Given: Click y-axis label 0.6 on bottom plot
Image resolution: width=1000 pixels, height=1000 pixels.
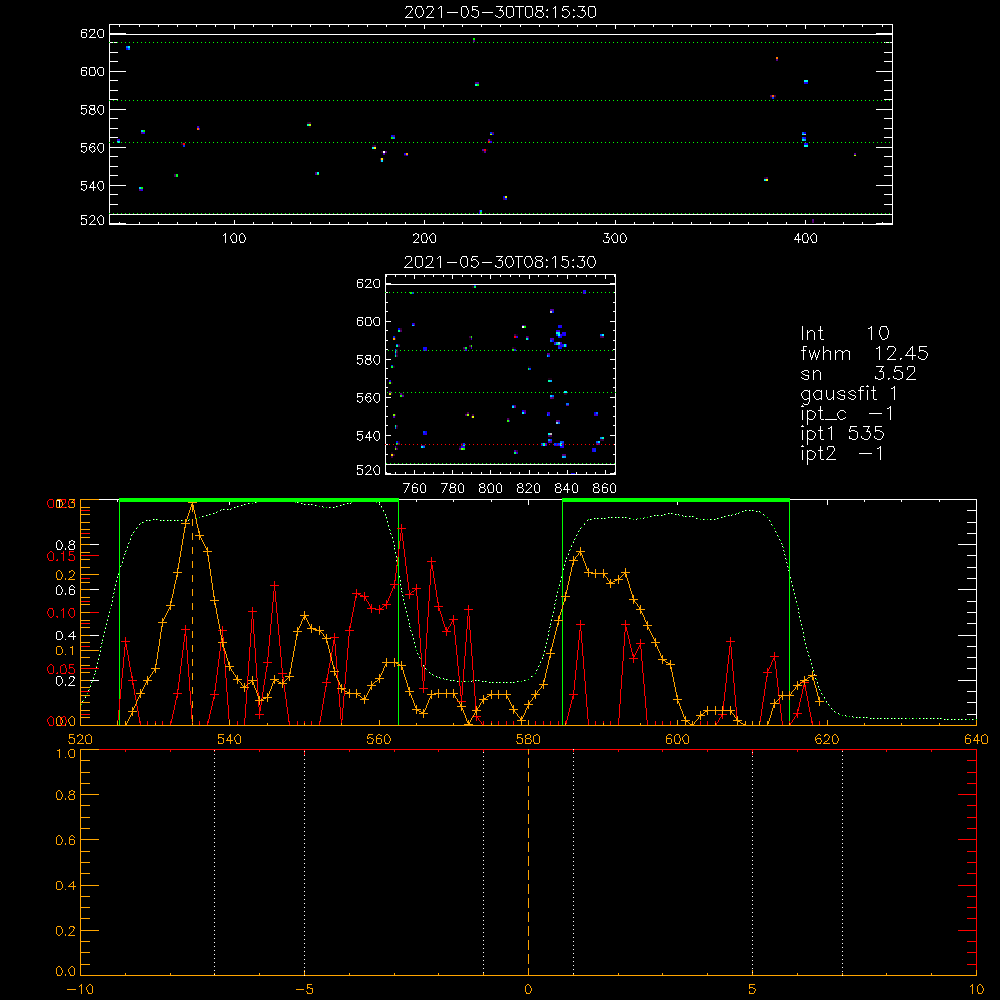Looking at the screenshot, I should coord(66,841).
